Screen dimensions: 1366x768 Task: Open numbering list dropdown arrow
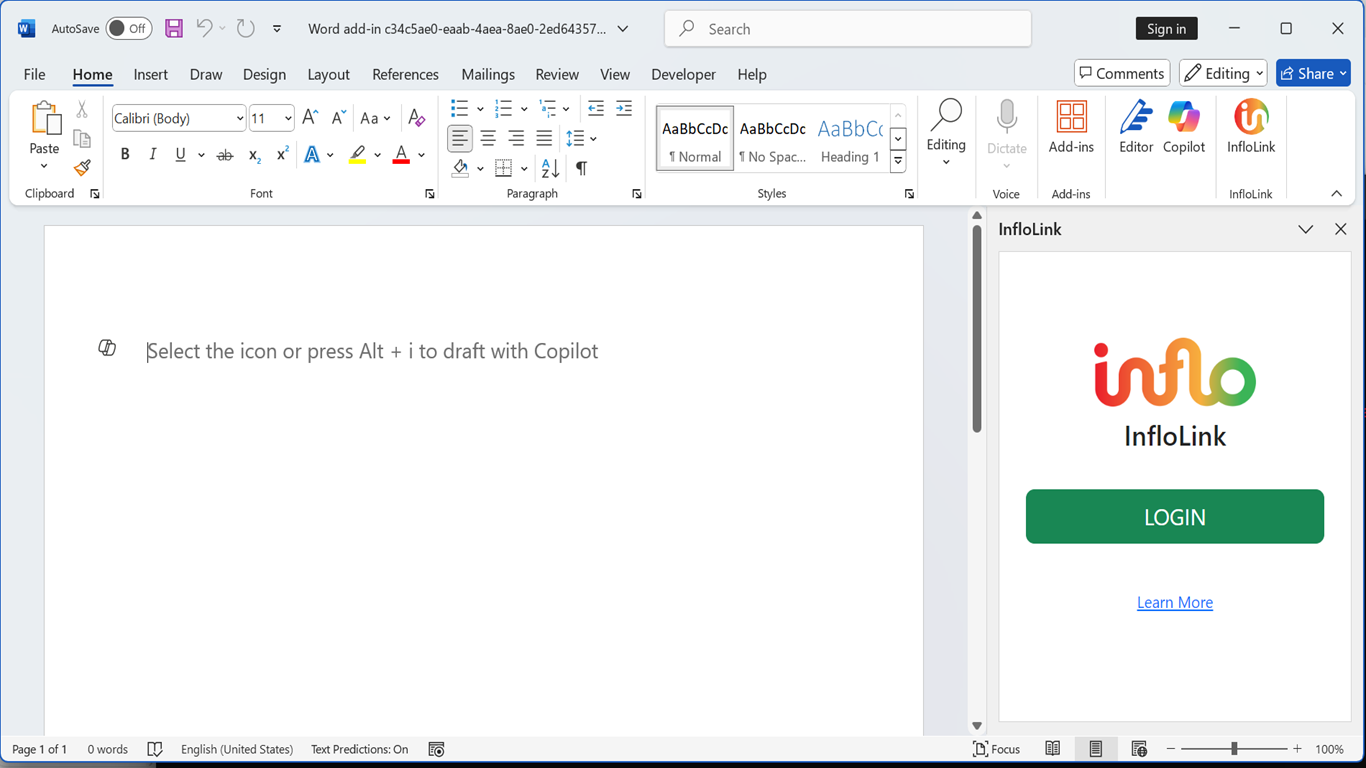(524, 109)
